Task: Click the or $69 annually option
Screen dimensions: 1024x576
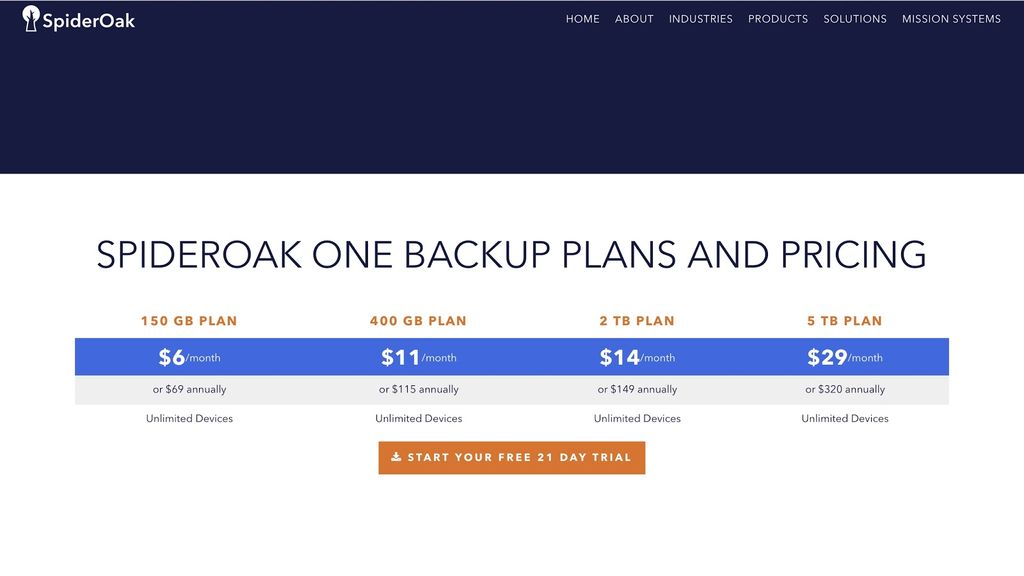Action: click(188, 389)
